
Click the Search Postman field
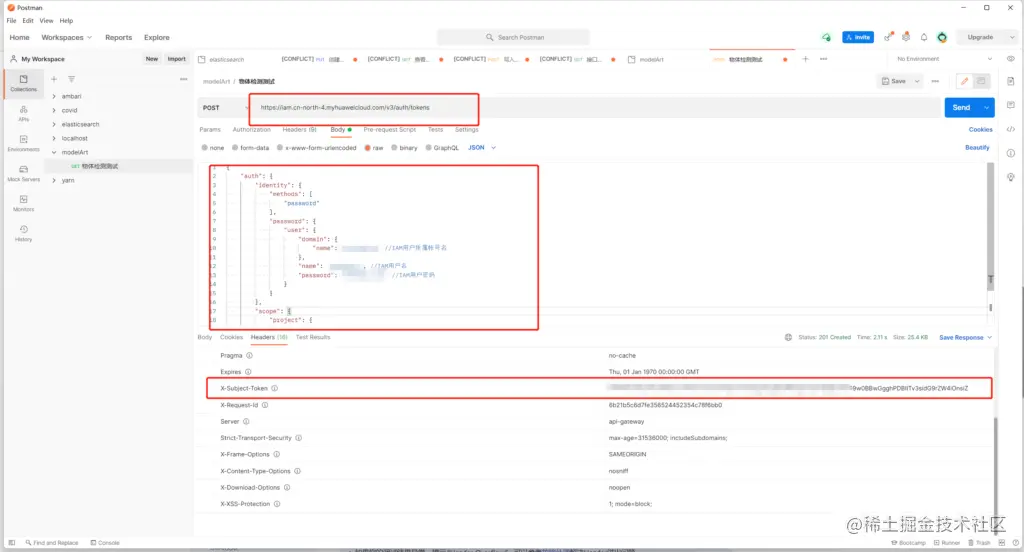(x=513, y=37)
